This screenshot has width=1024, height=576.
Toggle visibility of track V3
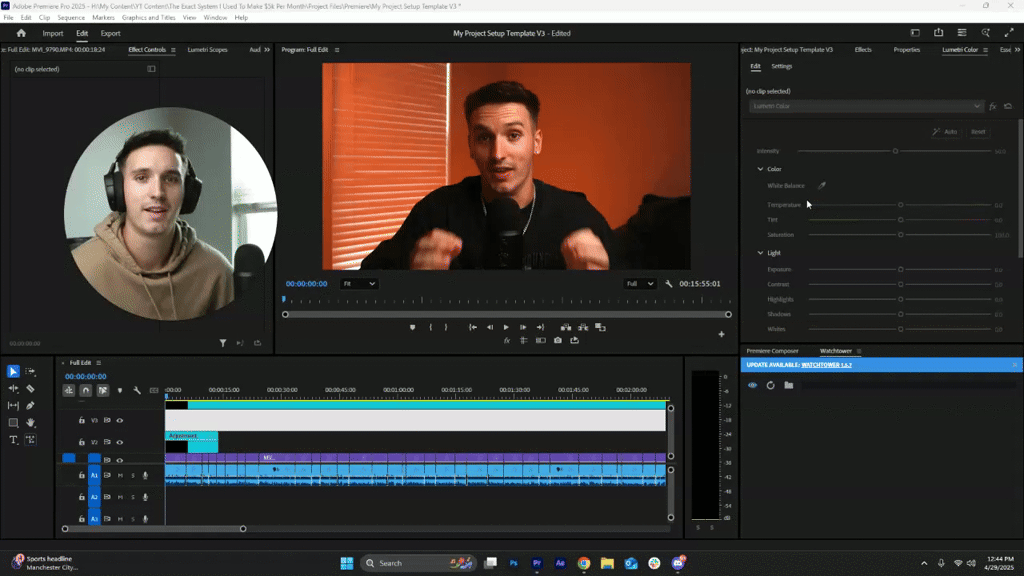pos(119,421)
